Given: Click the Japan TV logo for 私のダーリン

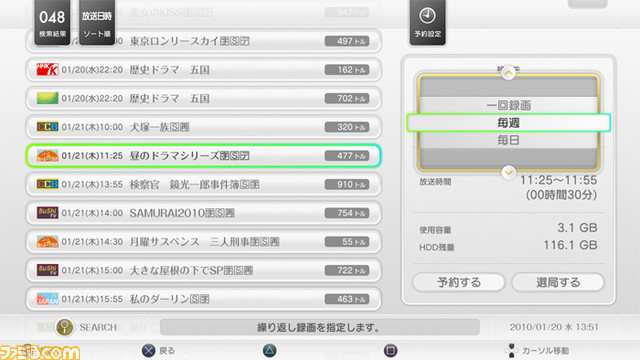Looking at the screenshot, I should pos(47,299).
